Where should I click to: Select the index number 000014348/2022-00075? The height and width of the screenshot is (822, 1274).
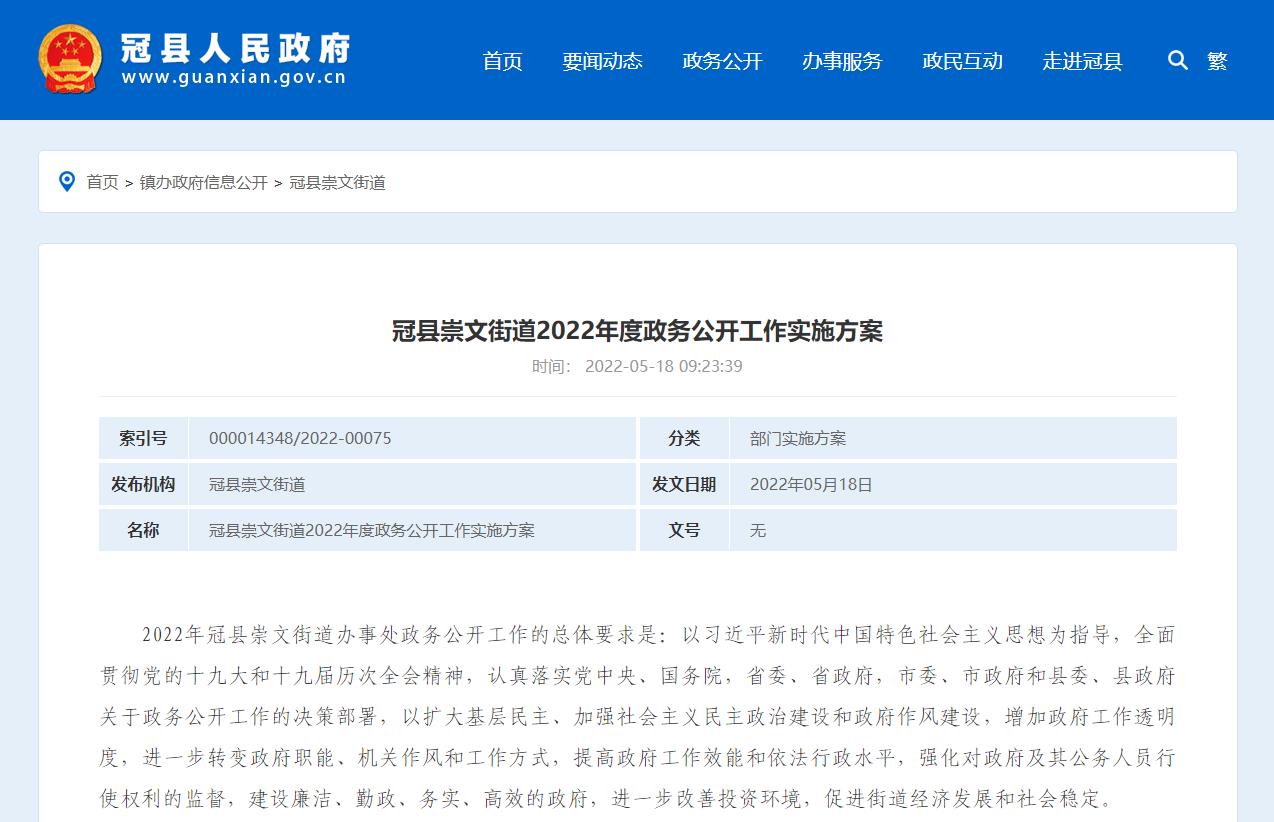(300, 438)
